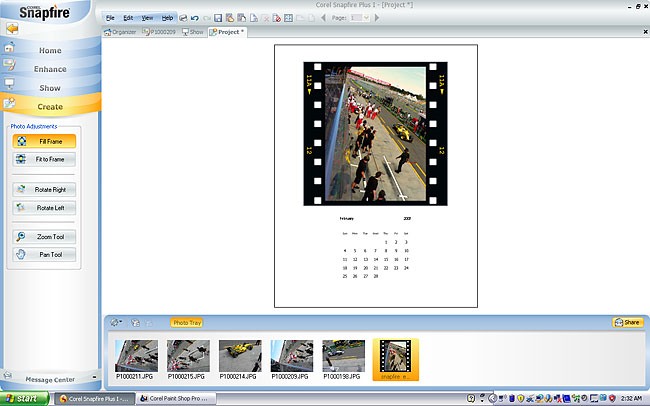Select the Zoom Tool
The height and width of the screenshot is (406, 650).
click(44, 237)
